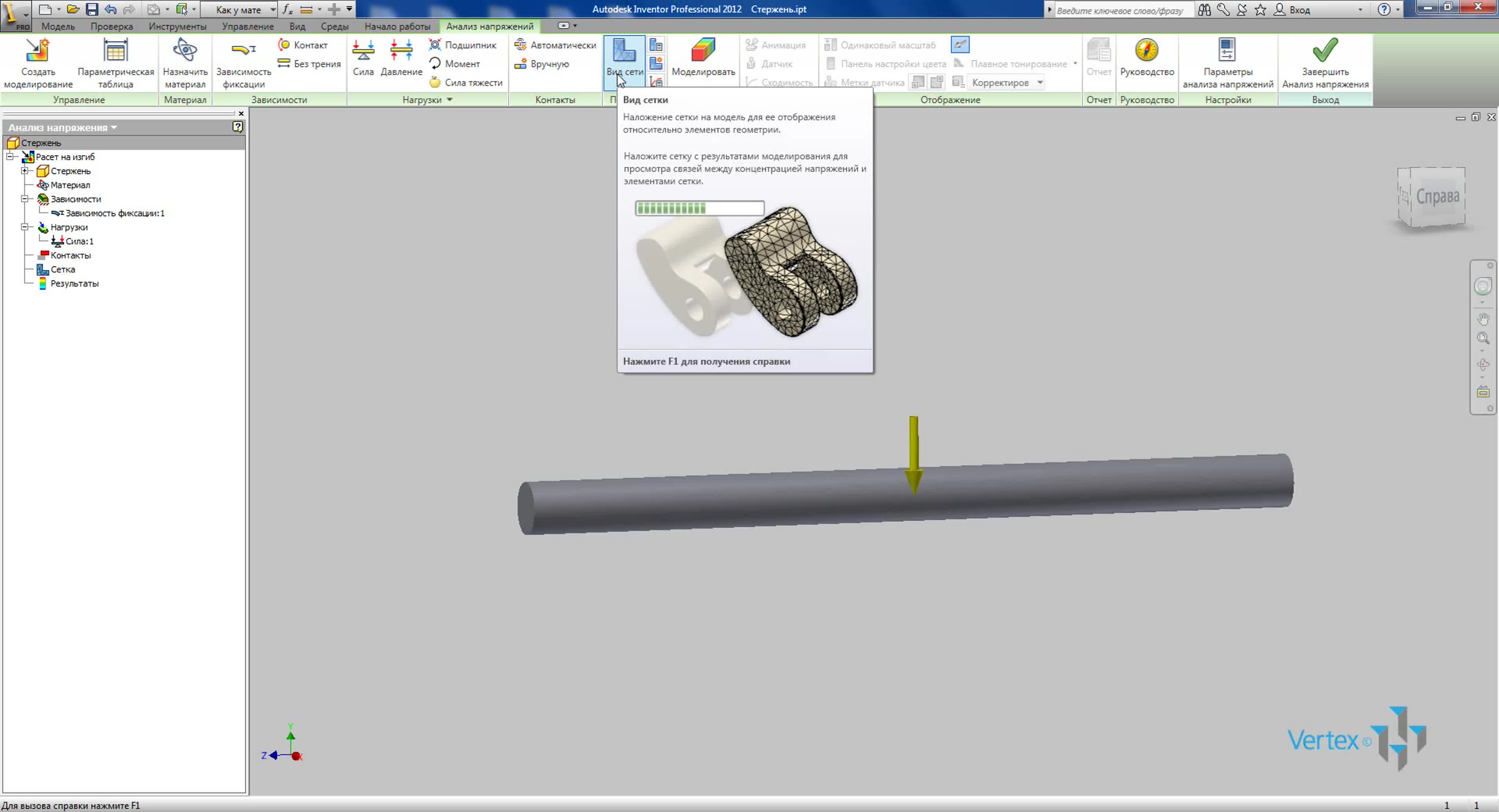Viewport: 1499px width, 812px height.
Task: Toggle boundary conditions display button in Display panel
Action: pos(960,44)
